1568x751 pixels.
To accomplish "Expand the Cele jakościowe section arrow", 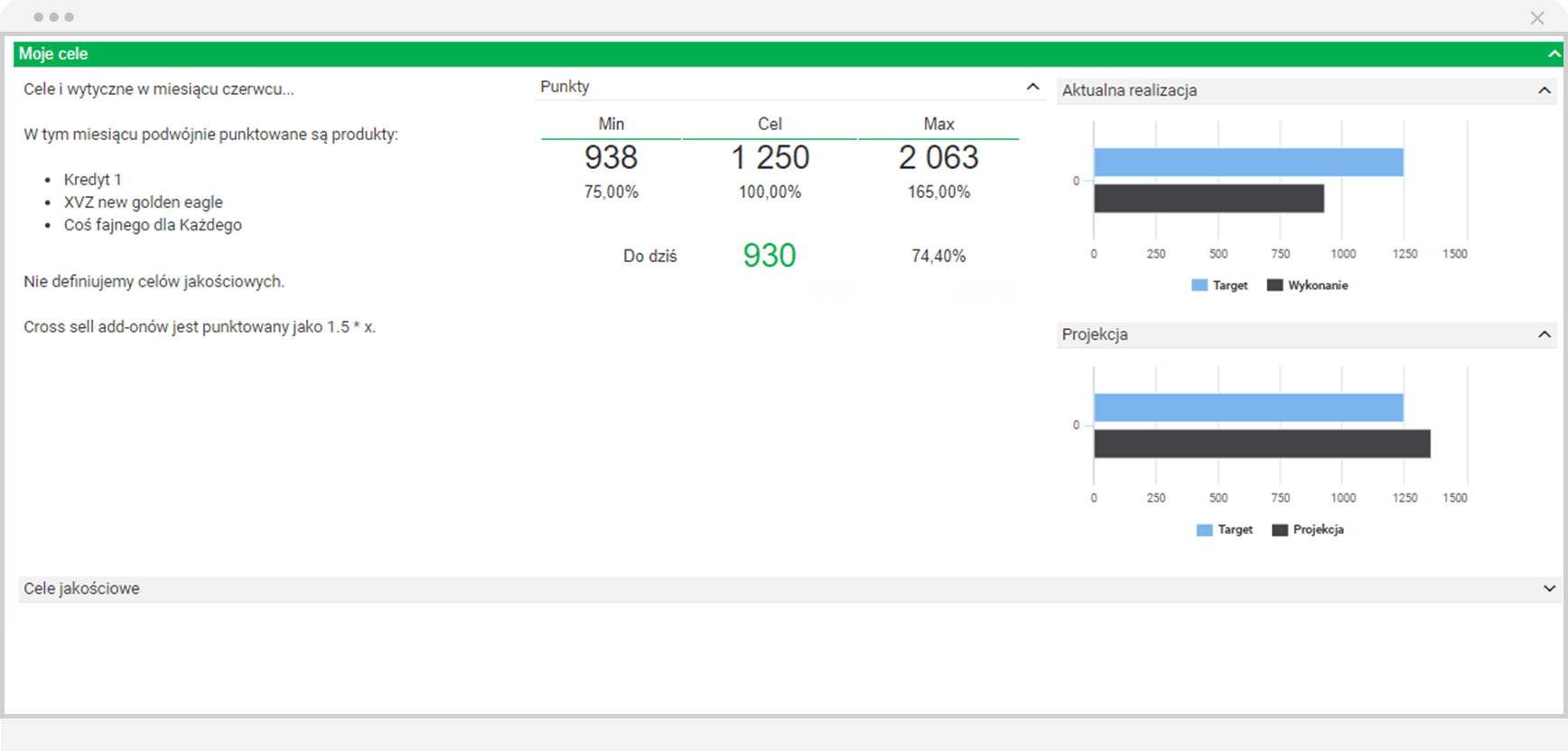I will pyautogui.click(x=1549, y=588).
